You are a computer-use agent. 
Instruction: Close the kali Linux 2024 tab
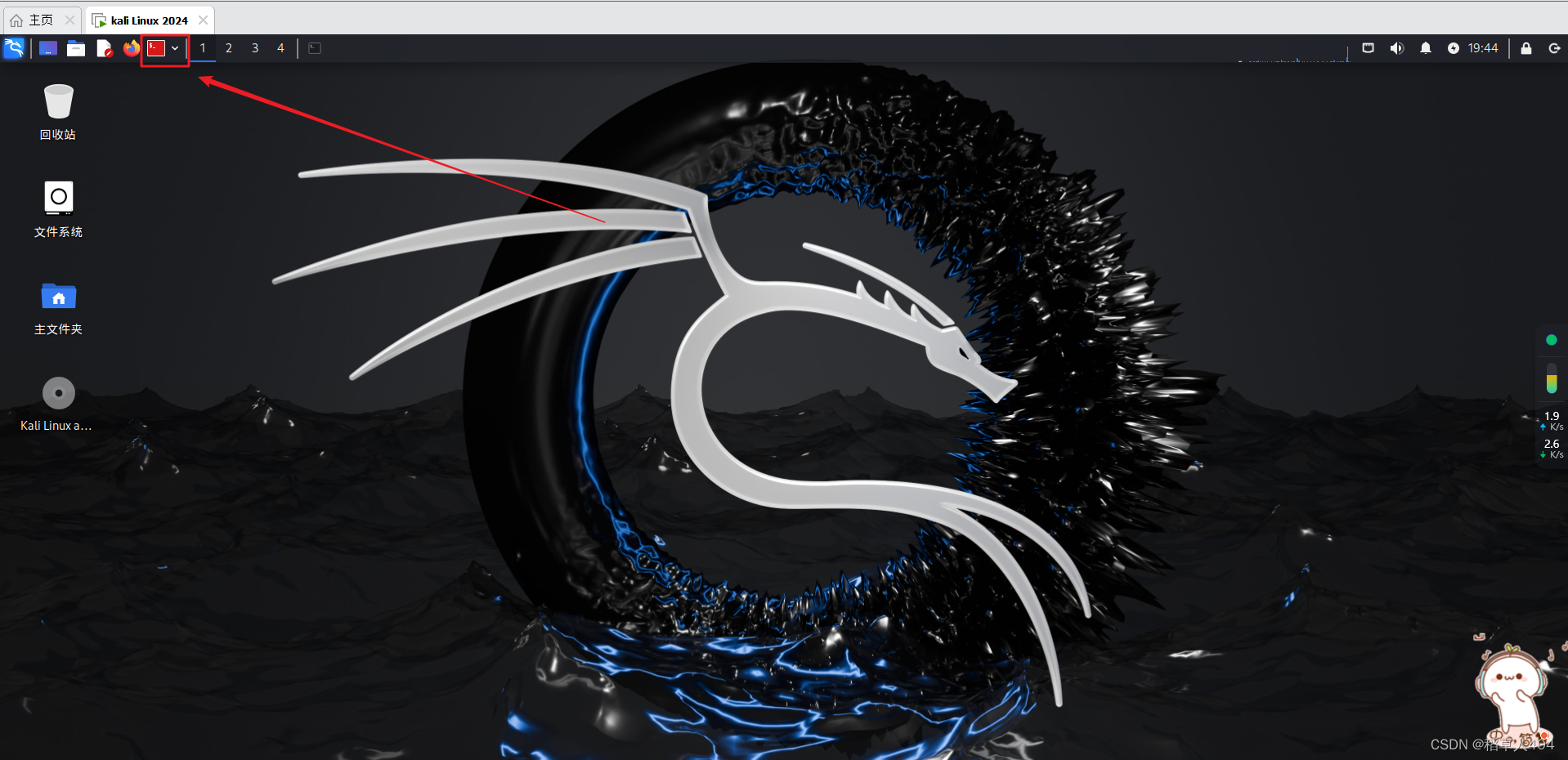203,20
